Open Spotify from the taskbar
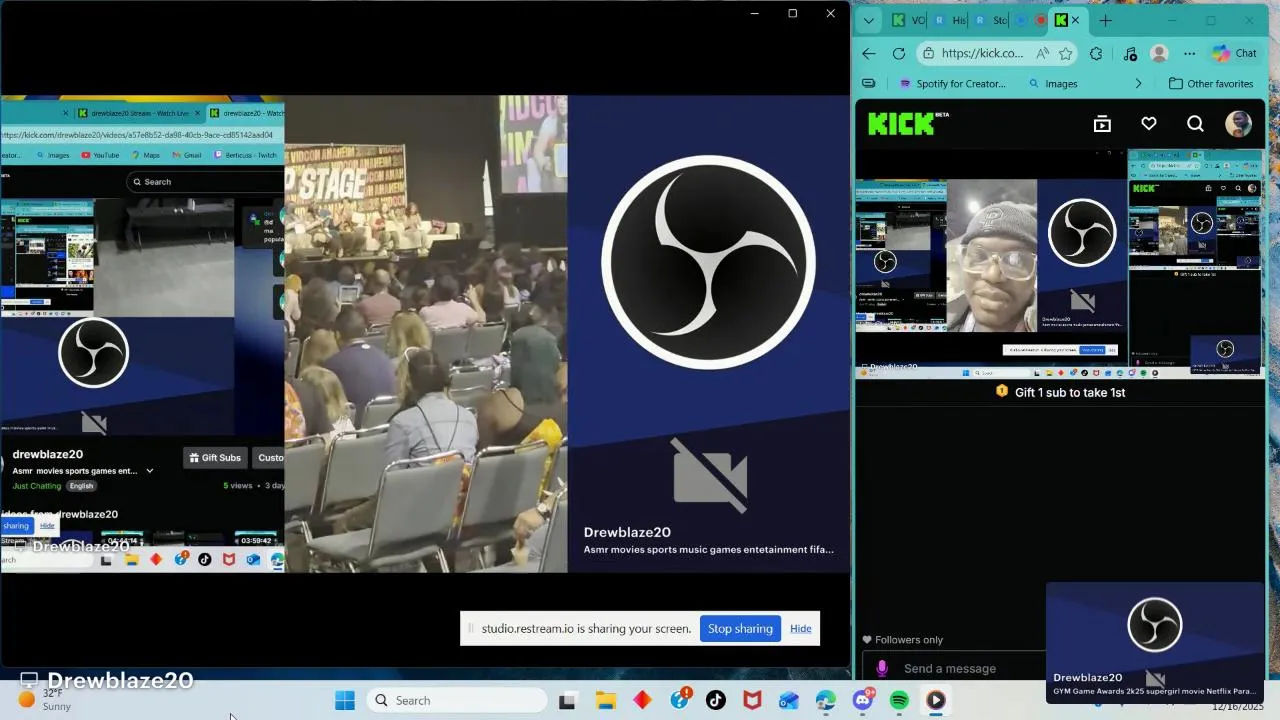This screenshot has height=720, width=1280. [899, 701]
